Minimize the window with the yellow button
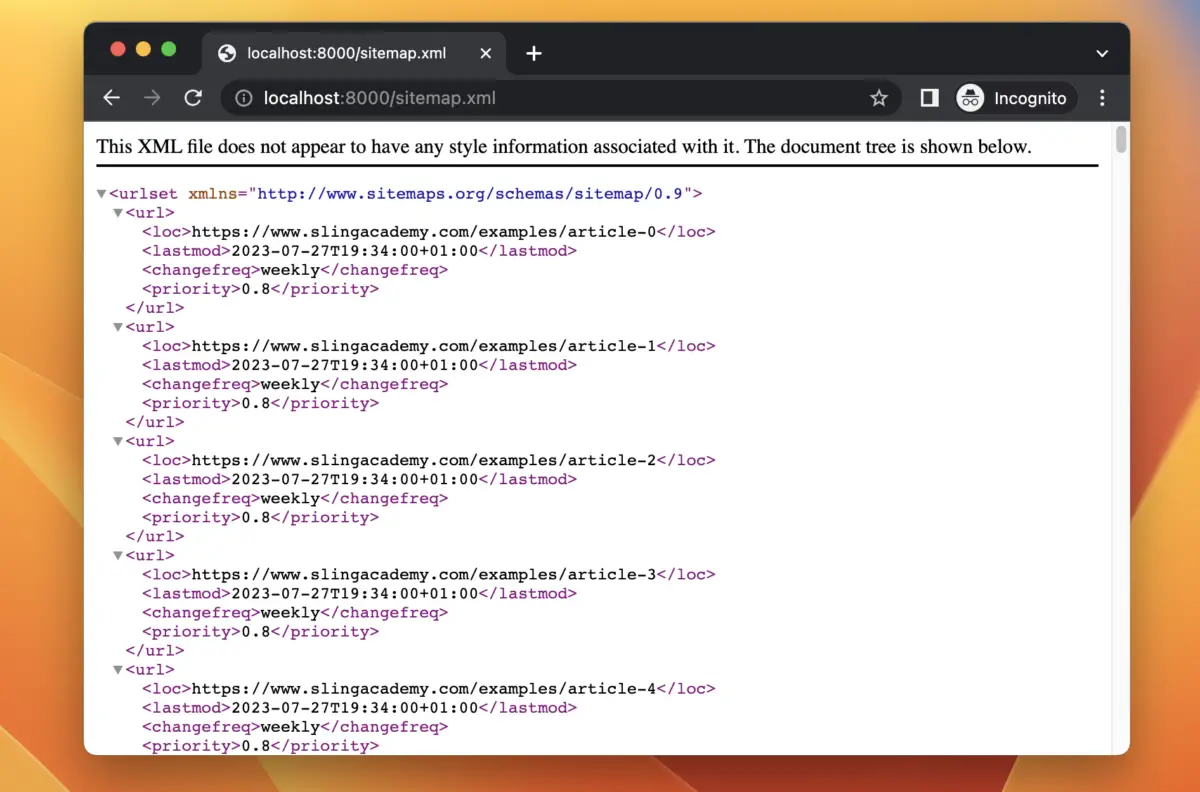 click(143, 50)
